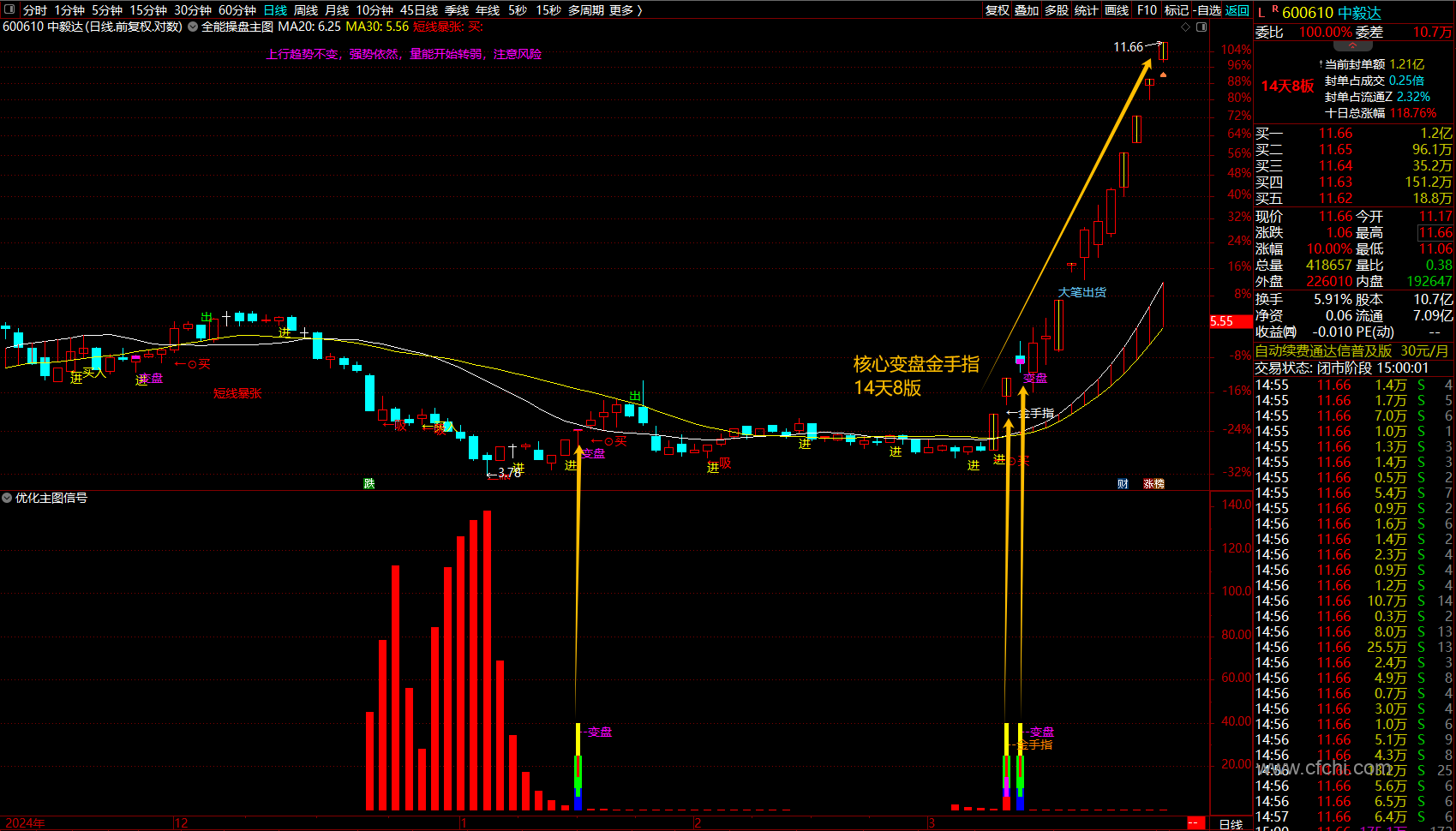The image size is (1456, 831).
Task: Click the 返回 back button
Action: pos(1237,10)
